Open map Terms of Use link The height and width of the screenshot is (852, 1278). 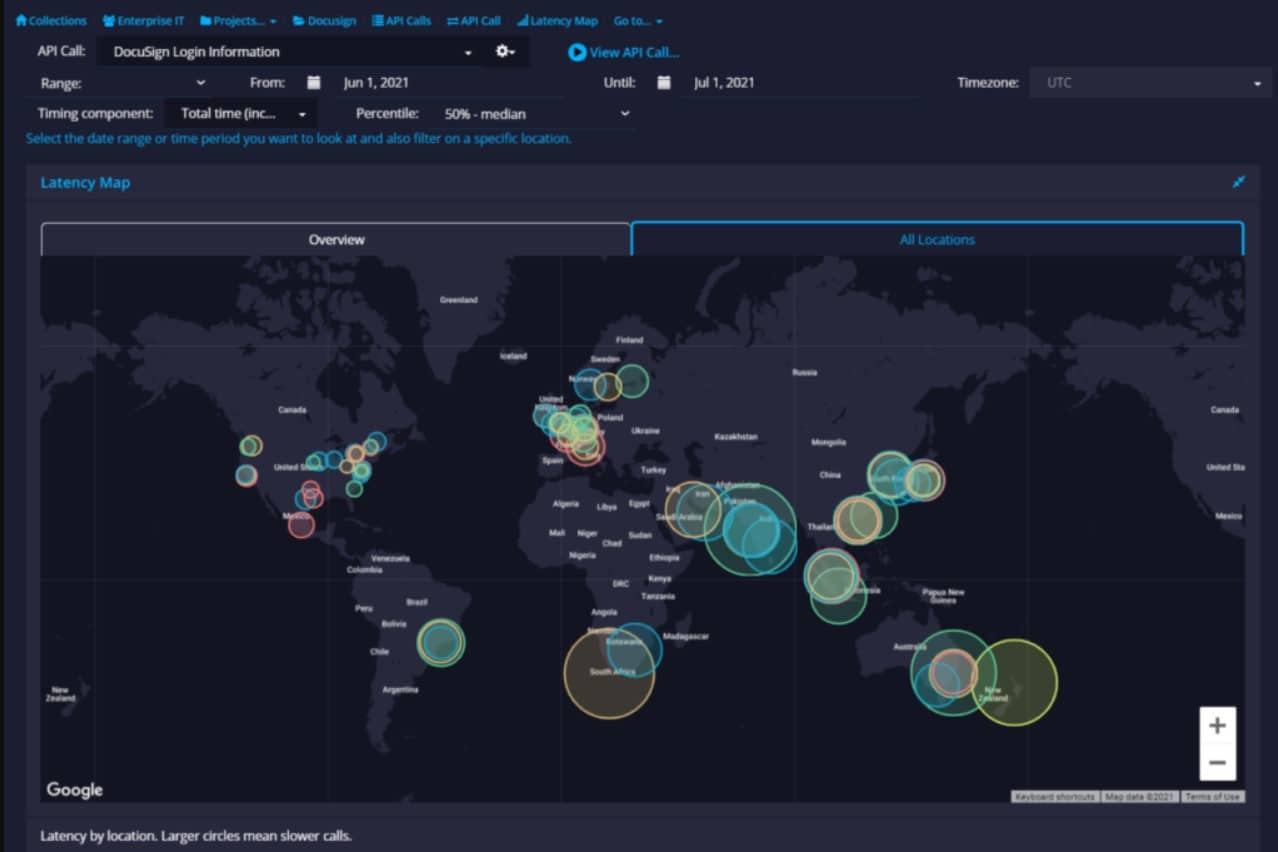click(x=1213, y=797)
